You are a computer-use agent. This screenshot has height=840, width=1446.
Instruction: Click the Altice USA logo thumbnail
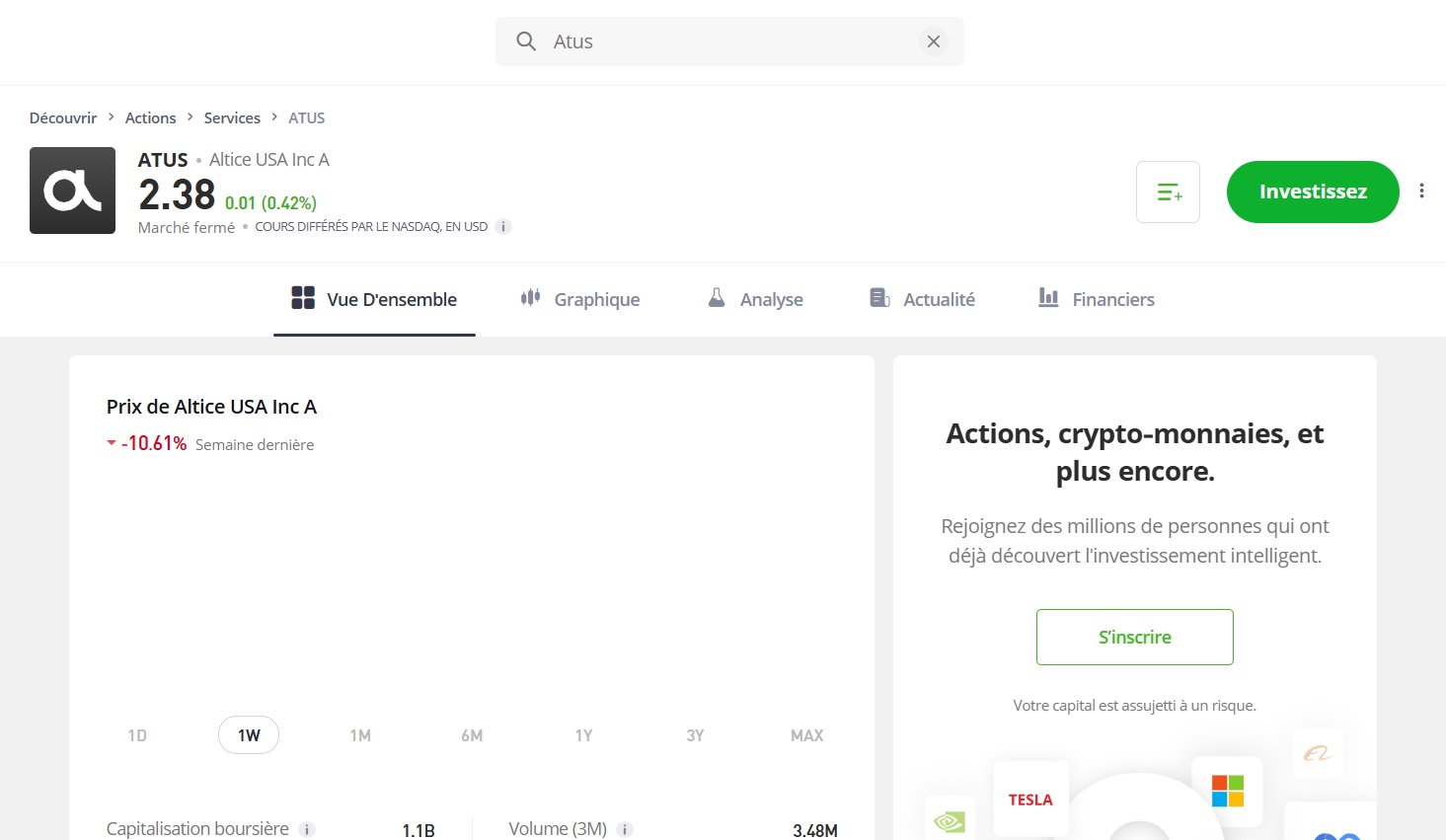pos(72,191)
